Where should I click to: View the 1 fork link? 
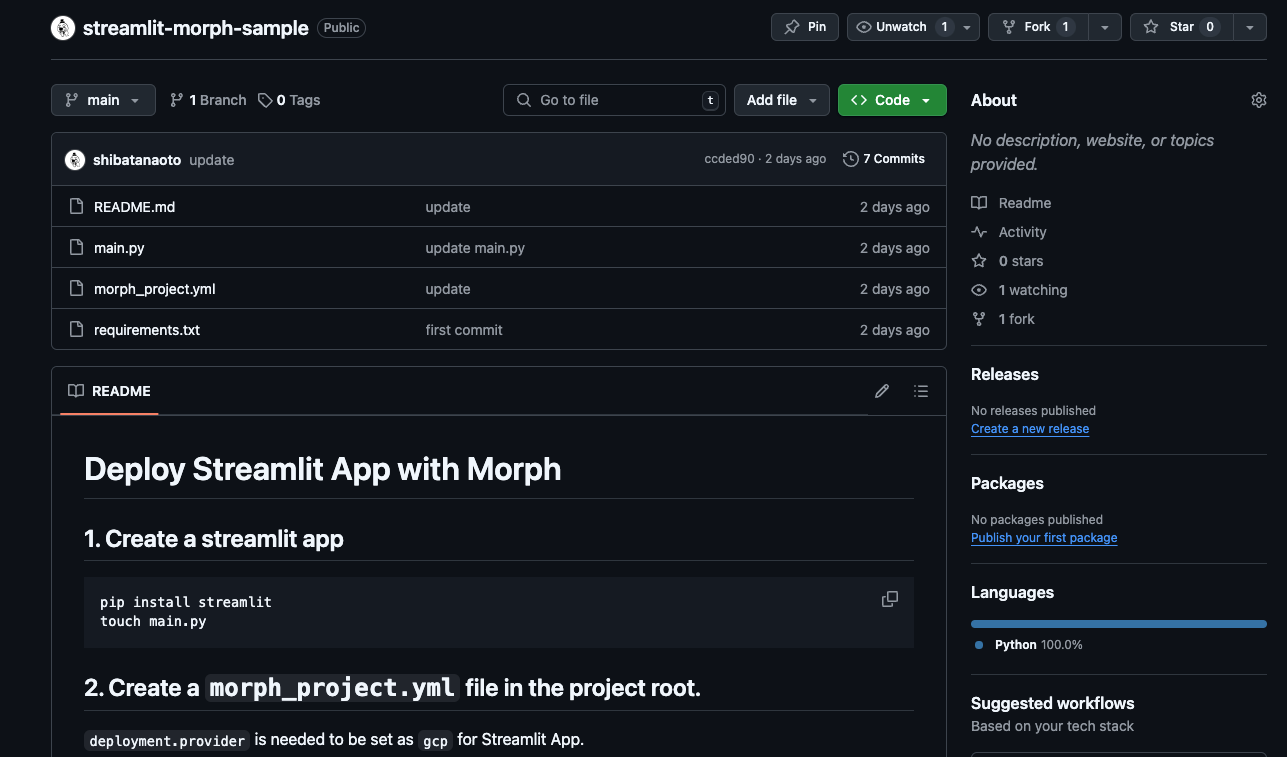tap(1017, 319)
